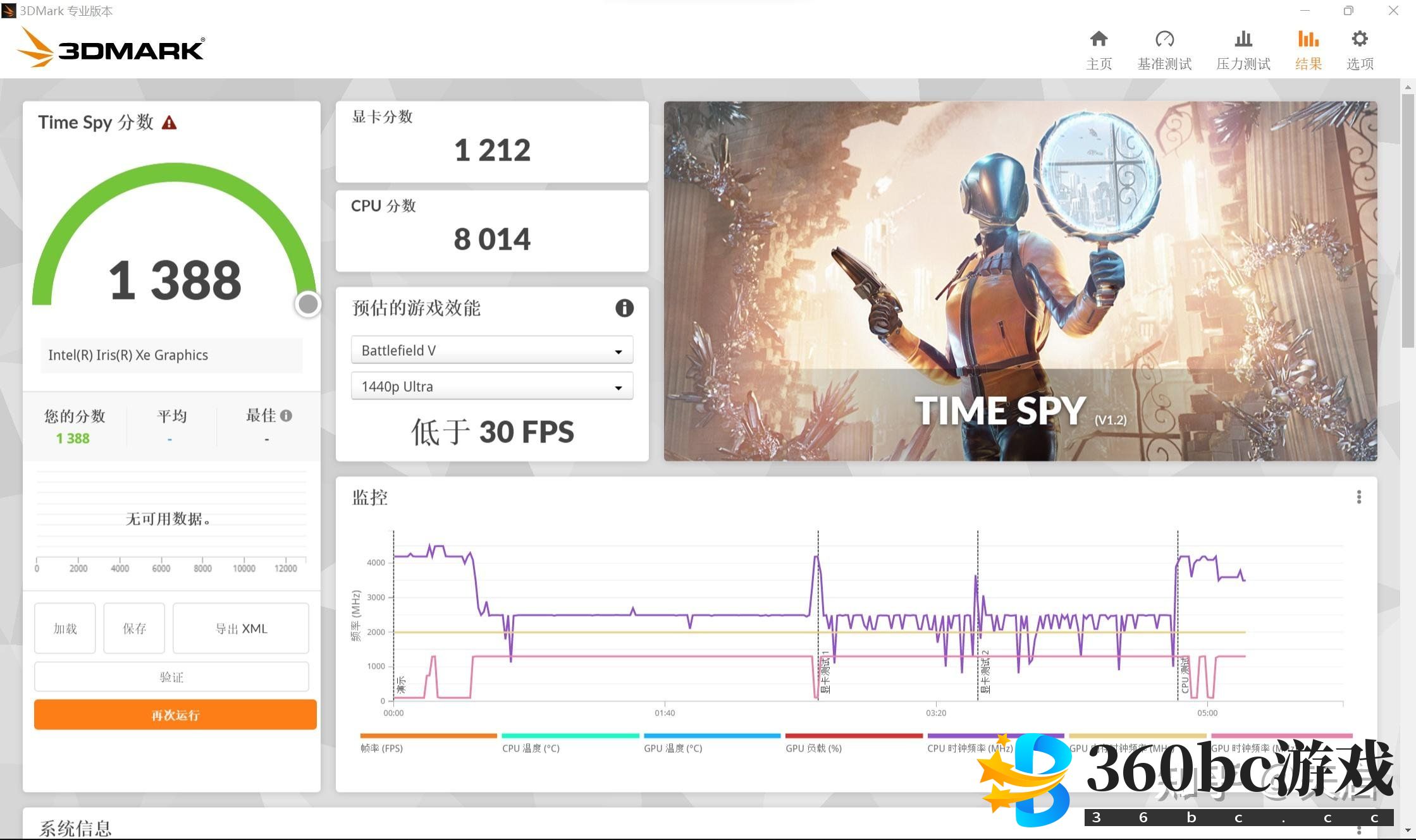Click the info icon next to 最佳 label
Screen dimensions: 1416x840
click(x=286, y=416)
